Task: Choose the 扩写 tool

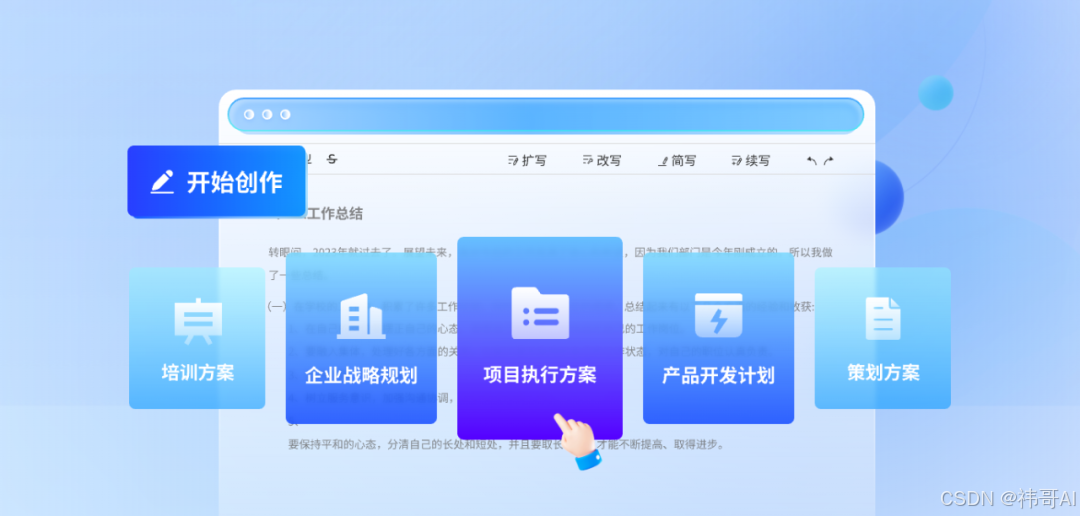Action: (527, 161)
